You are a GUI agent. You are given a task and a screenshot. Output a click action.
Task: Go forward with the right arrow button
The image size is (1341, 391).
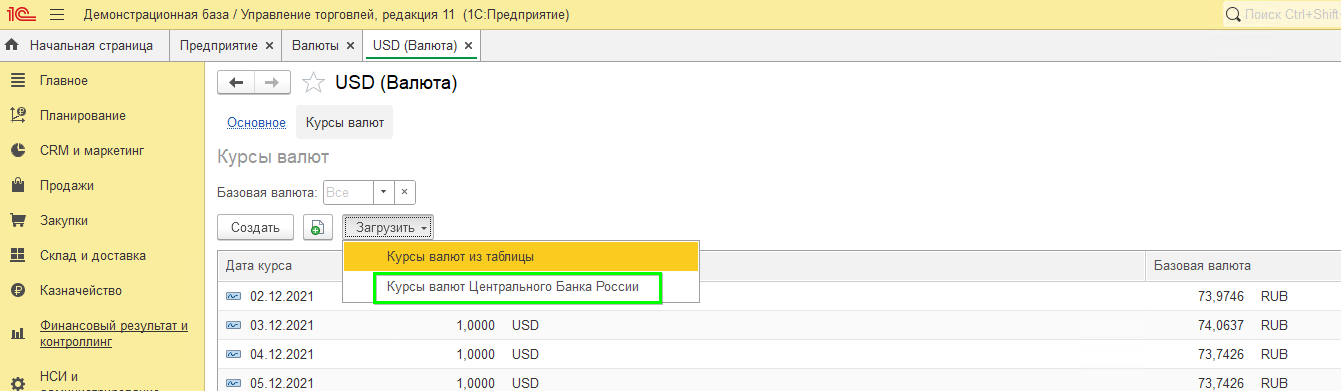tap(272, 83)
